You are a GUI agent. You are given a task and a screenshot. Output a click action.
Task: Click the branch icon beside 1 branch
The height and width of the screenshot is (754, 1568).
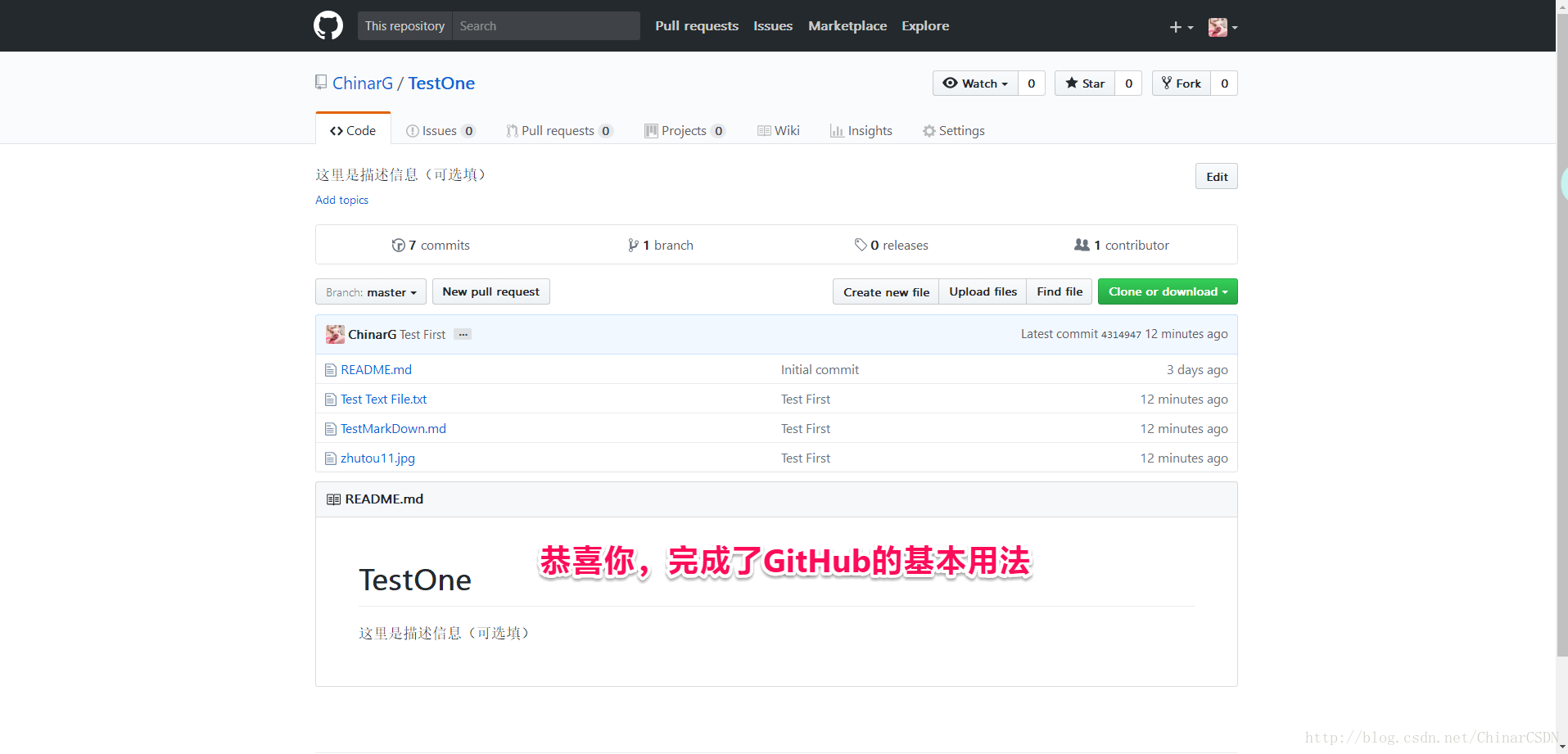pyautogui.click(x=633, y=245)
